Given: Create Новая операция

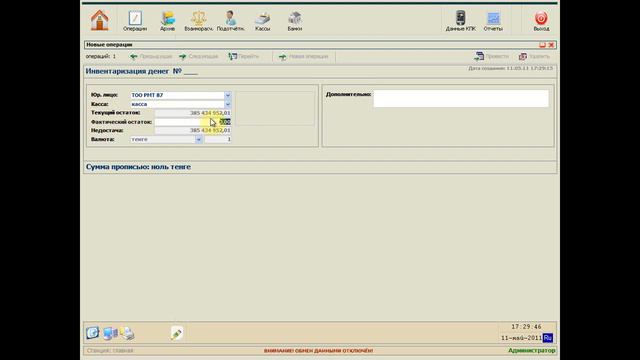Looking at the screenshot, I should click(304, 56).
